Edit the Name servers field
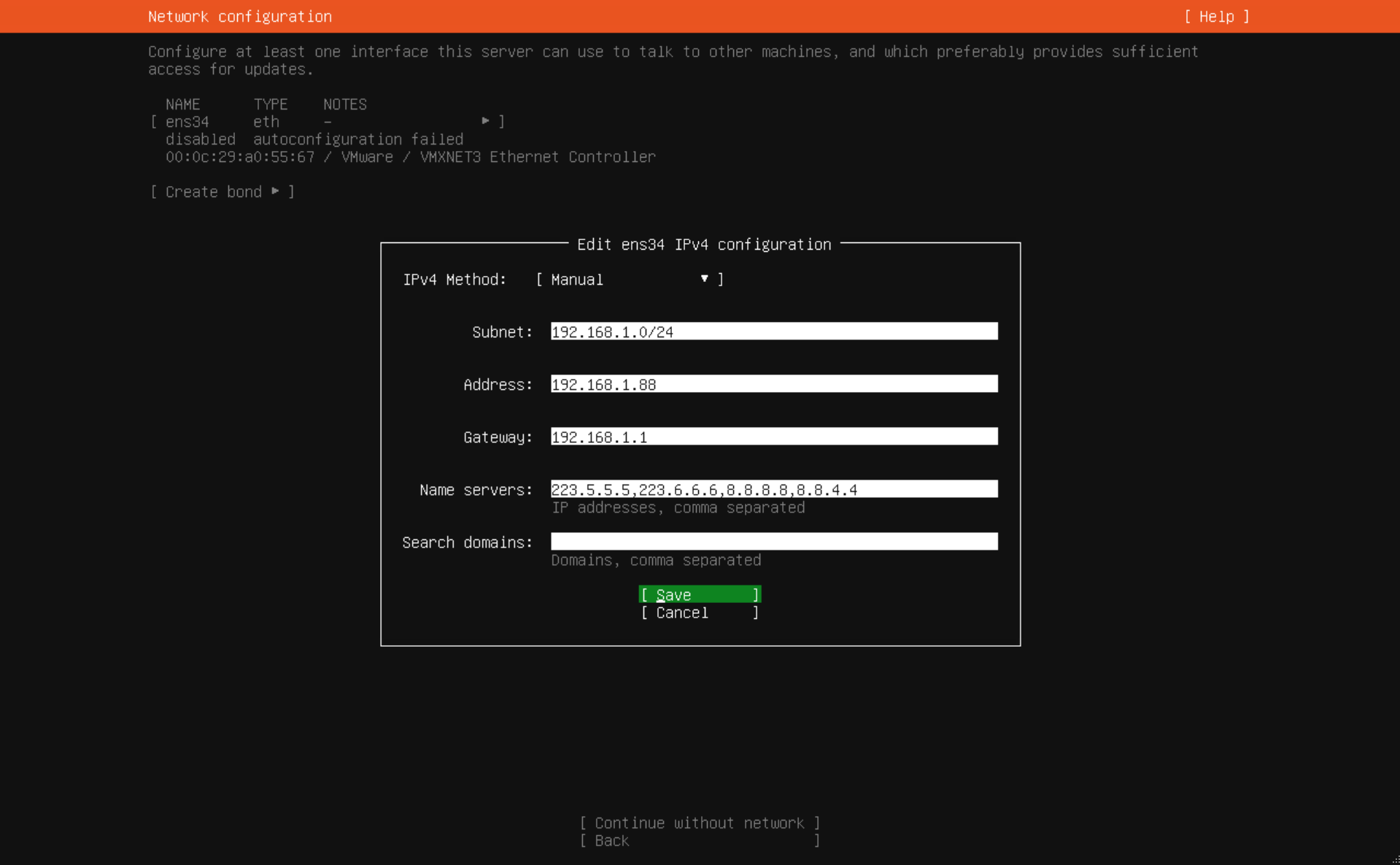The height and width of the screenshot is (865, 1400). coord(773,490)
